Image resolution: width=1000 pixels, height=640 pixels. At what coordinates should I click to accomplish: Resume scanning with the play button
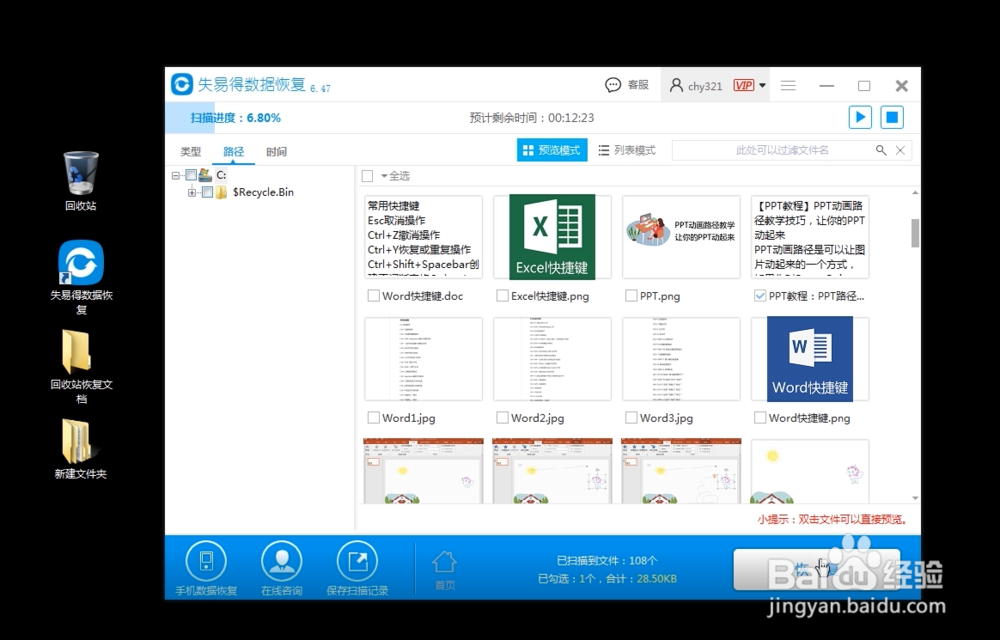point(860,117)
